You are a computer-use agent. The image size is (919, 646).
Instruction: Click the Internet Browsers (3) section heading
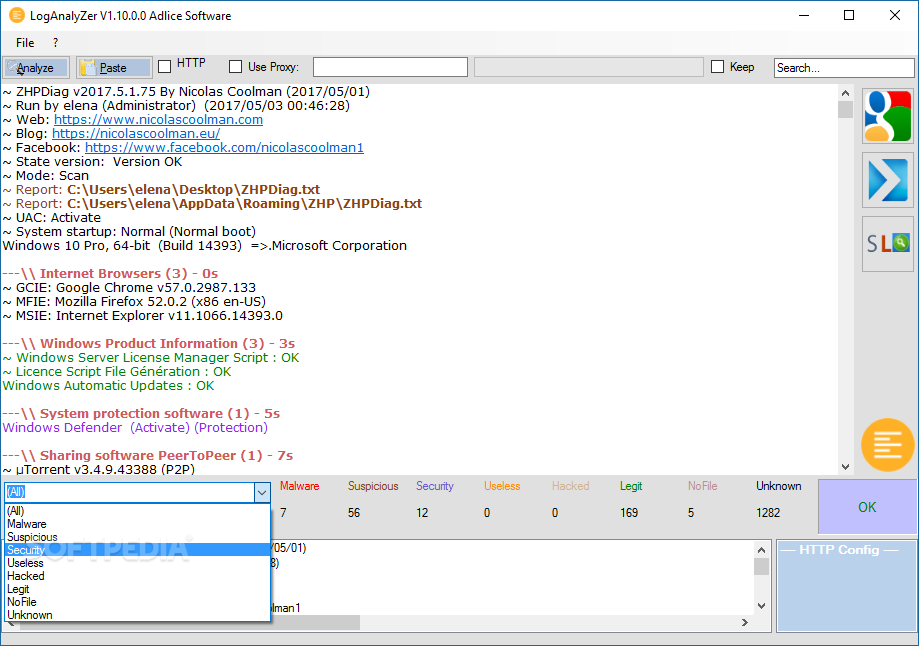[110, 274]
